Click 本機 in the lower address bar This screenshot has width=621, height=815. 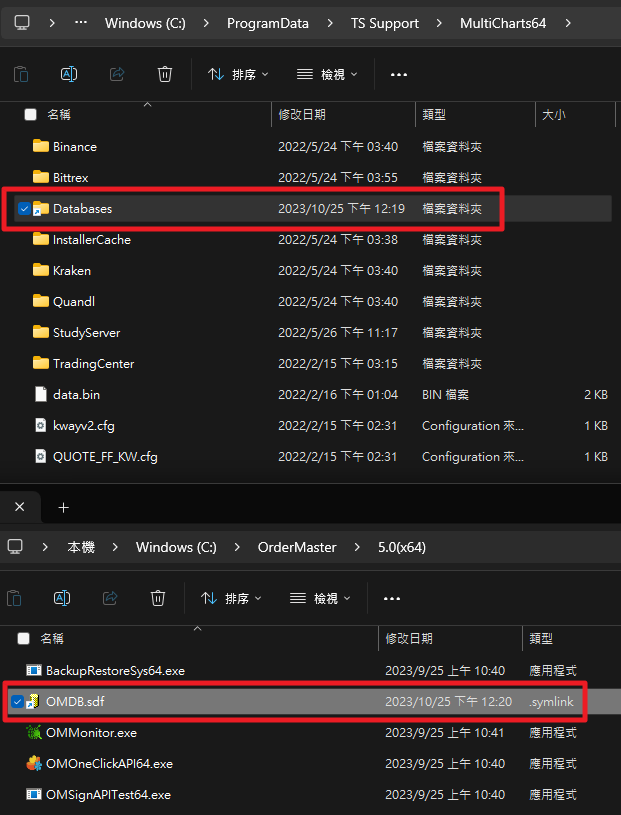click(x=81, y=547)
